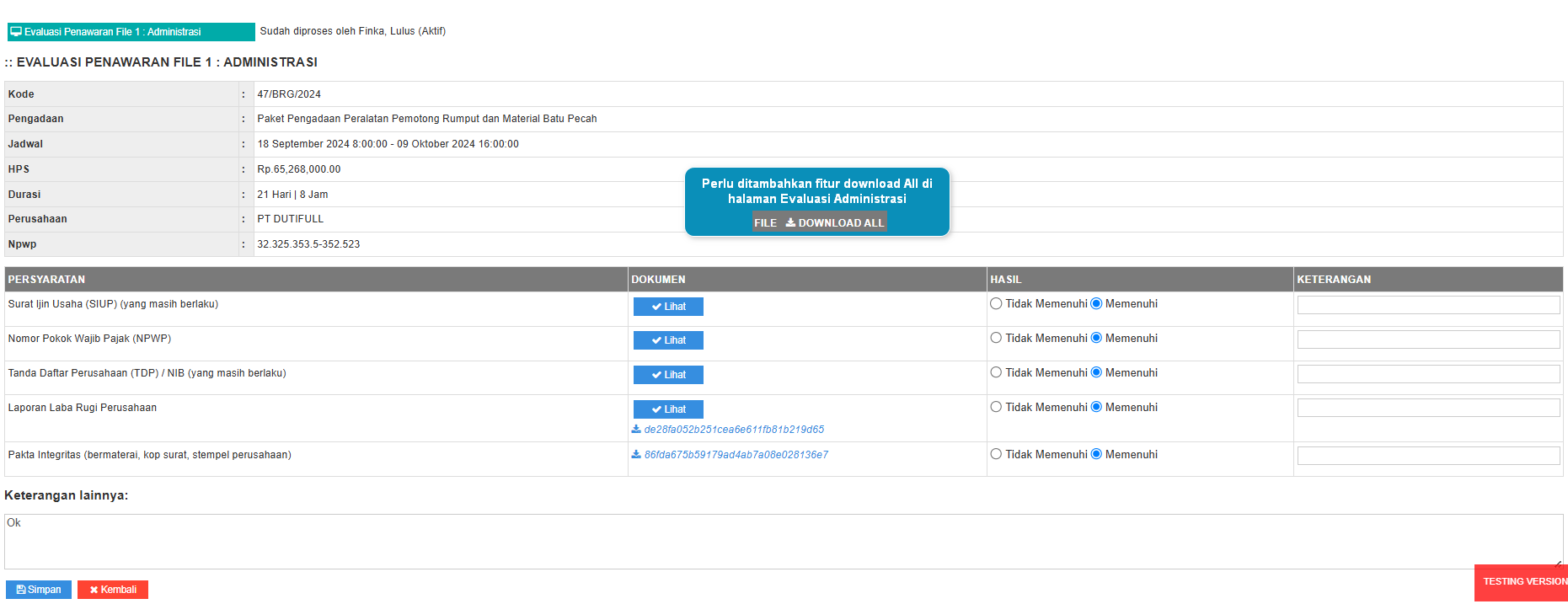Set Pakta Integritas to Tidak Memenuhi
This screenshot has height=604, width=1568.
pyautogui.click(x=996, y=455)
